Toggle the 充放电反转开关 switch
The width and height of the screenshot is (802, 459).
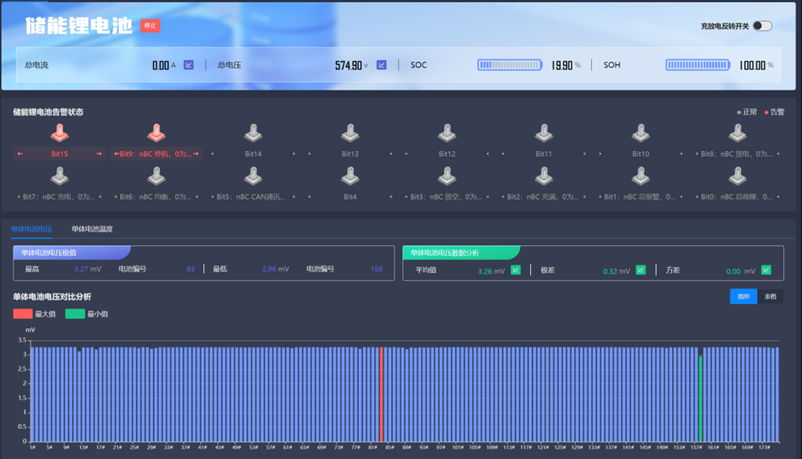(x=762, y=26)
